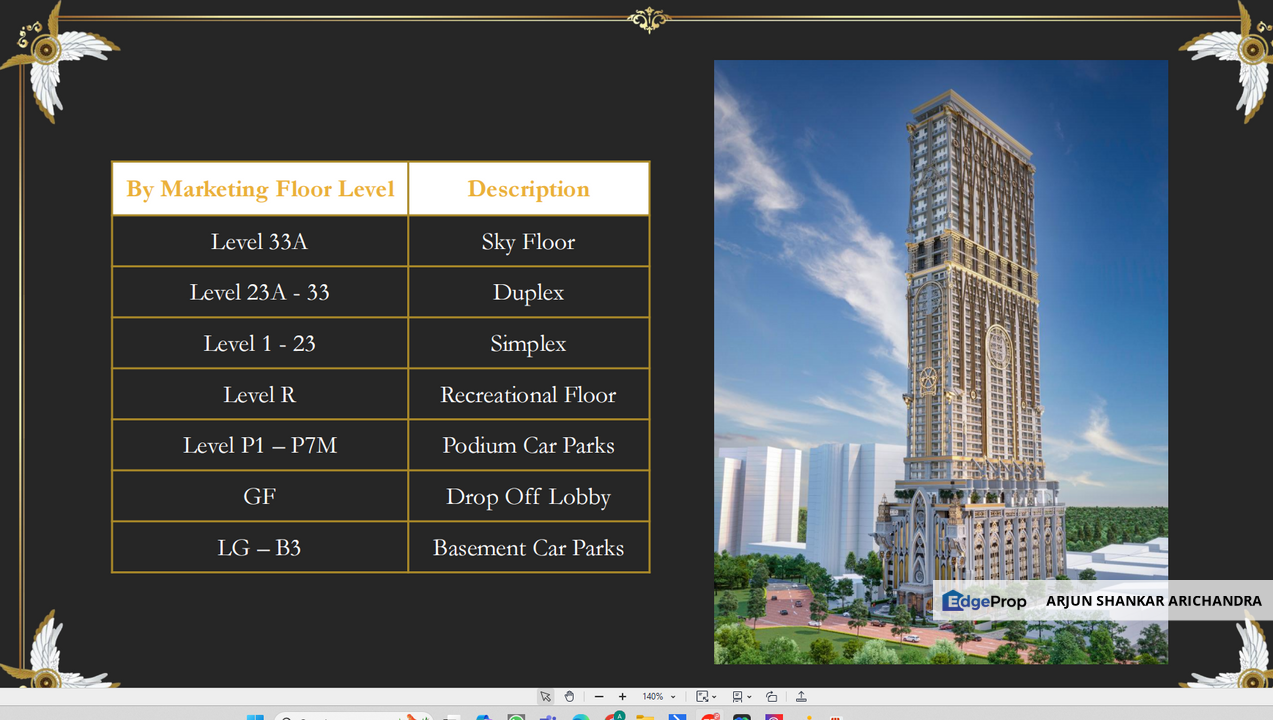Image resolution: width=1273 pixels, height=720 pixels.
Task: Select the 'Description' table header cell
Action: (528, 189)
